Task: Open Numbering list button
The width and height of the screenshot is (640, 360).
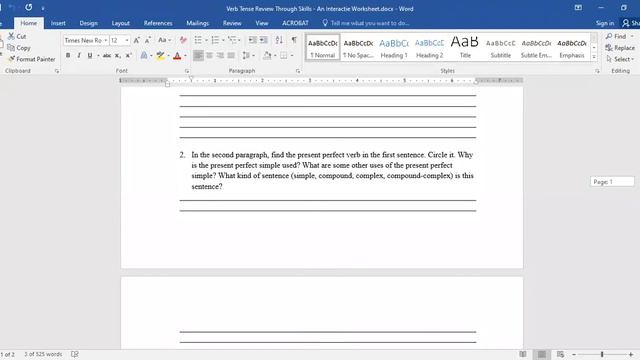Action: point(215,40)
